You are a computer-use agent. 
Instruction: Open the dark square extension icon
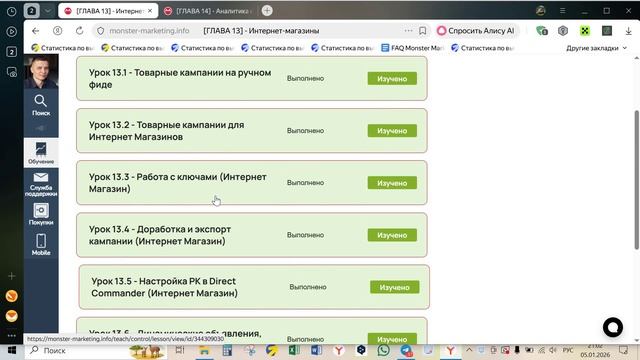(x=607, y=31)
